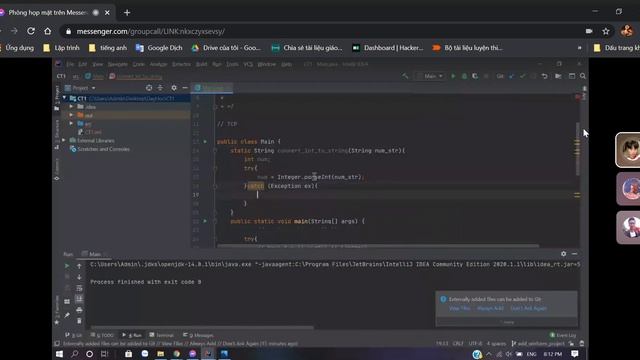Click the up arrow in Run console

point(79,266)
